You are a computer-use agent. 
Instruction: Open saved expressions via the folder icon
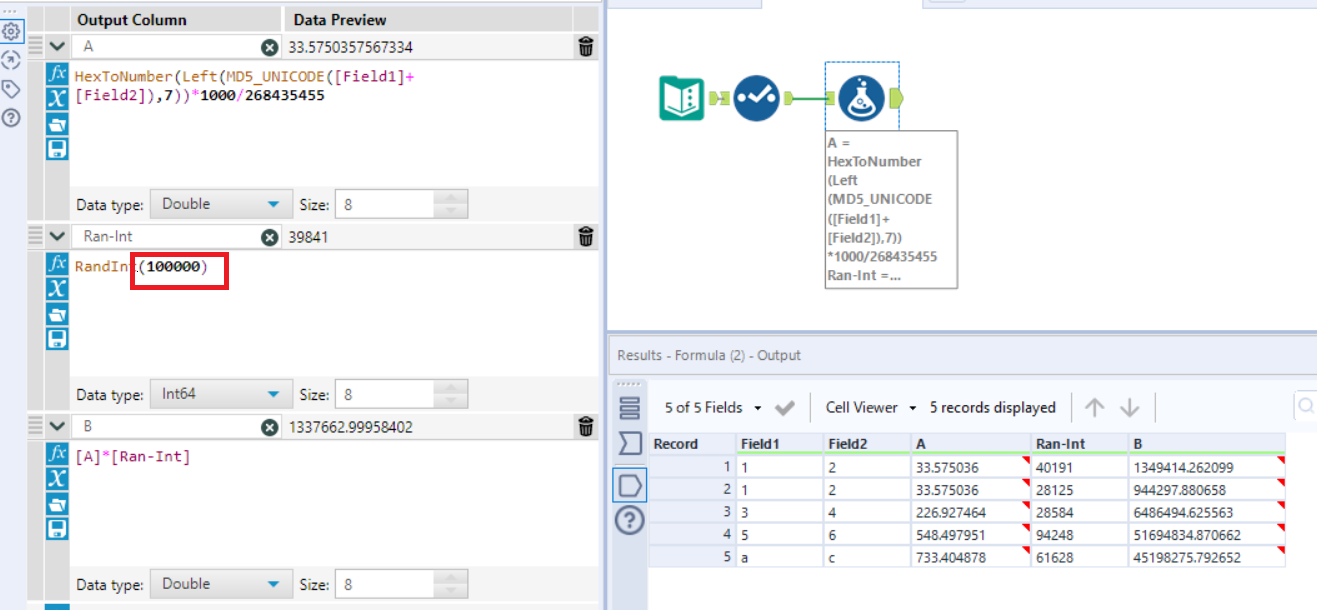[x=56, y=122]
